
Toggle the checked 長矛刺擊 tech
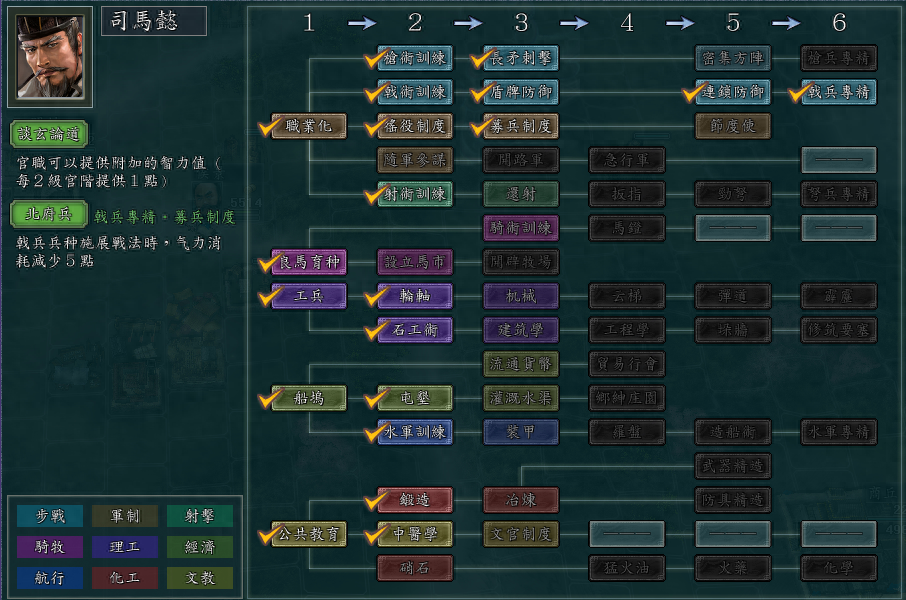pyautogui.click(x=521, y=58)
